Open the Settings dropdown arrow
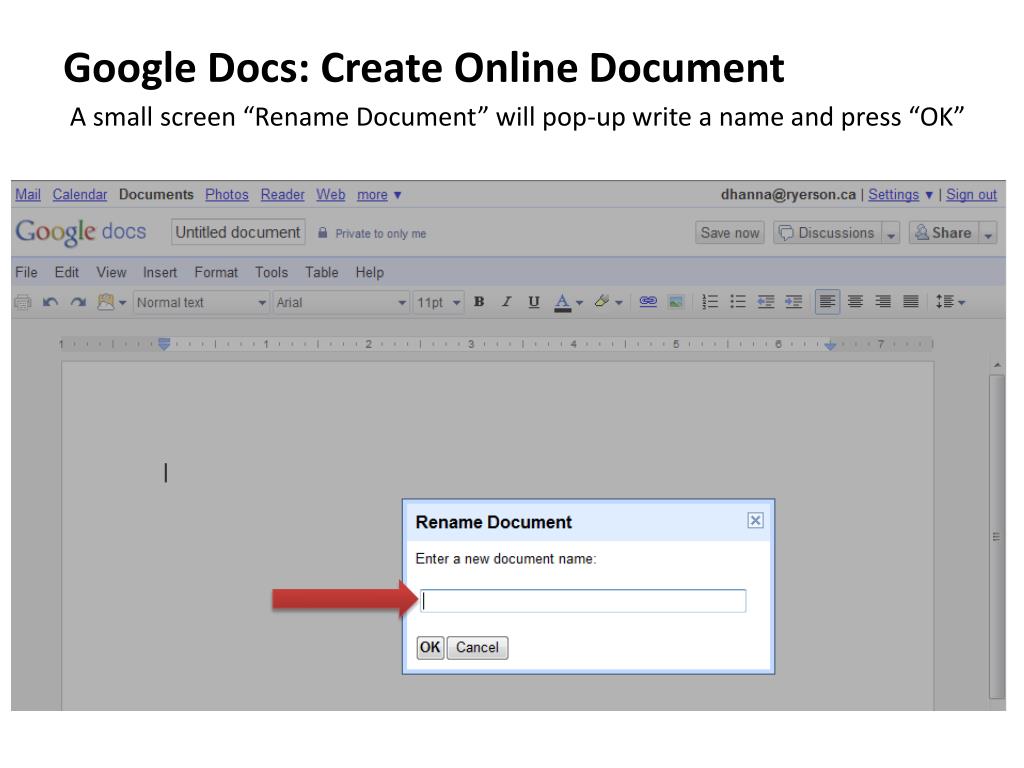 tap(929, 195)
